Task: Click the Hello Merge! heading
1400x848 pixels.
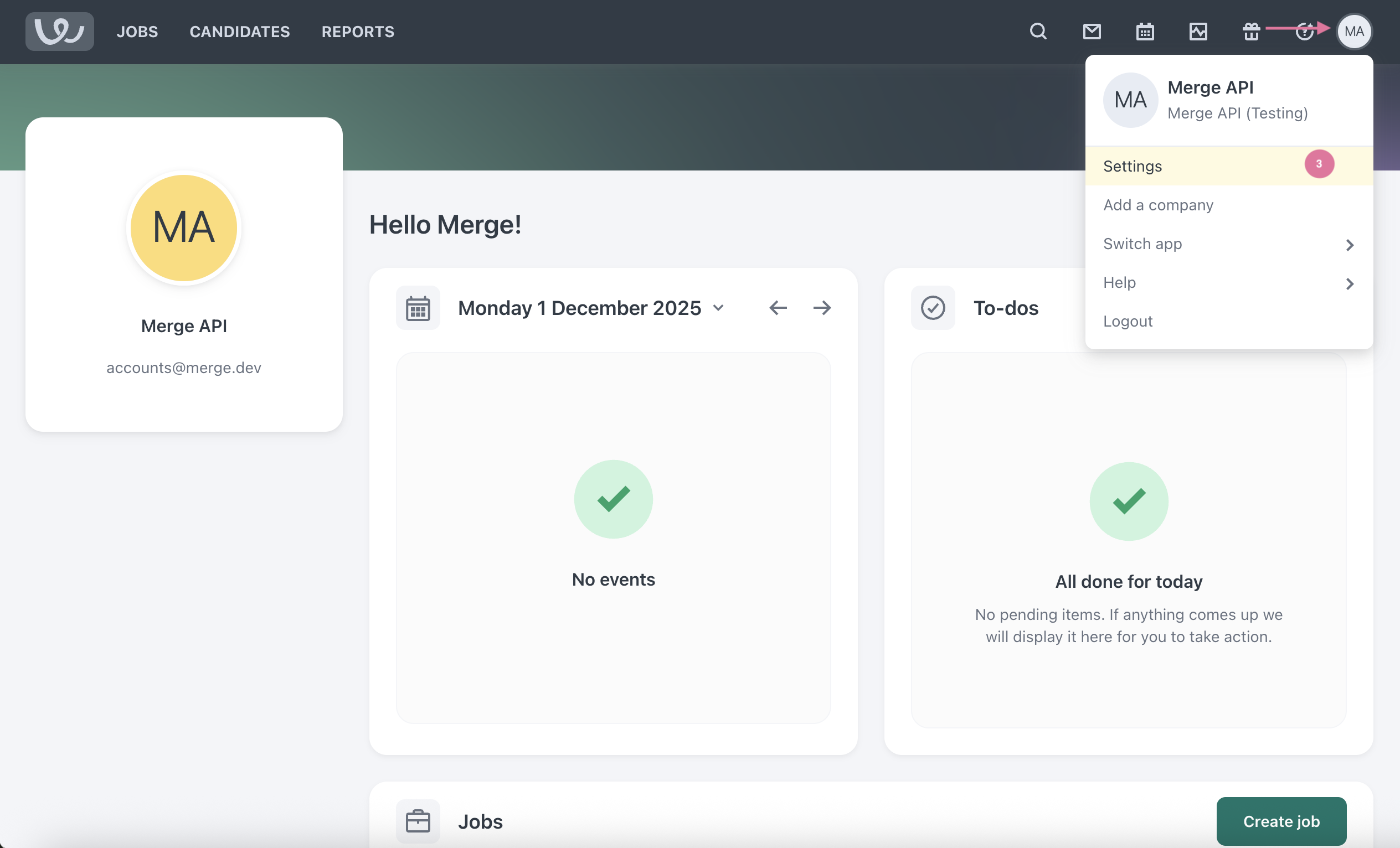Action: (445, 224)
